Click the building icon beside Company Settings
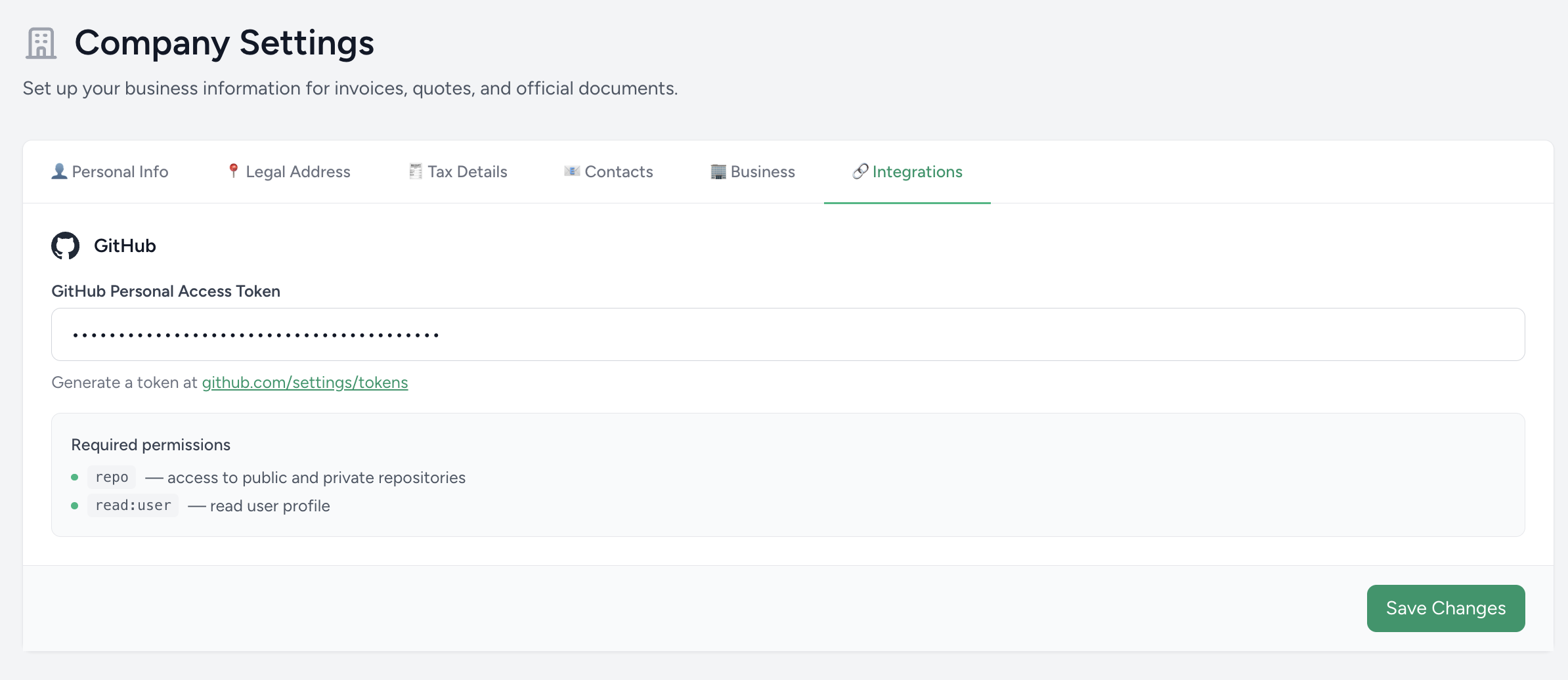This screenshot has height=680, width=1568. click(x=41, y=43)
